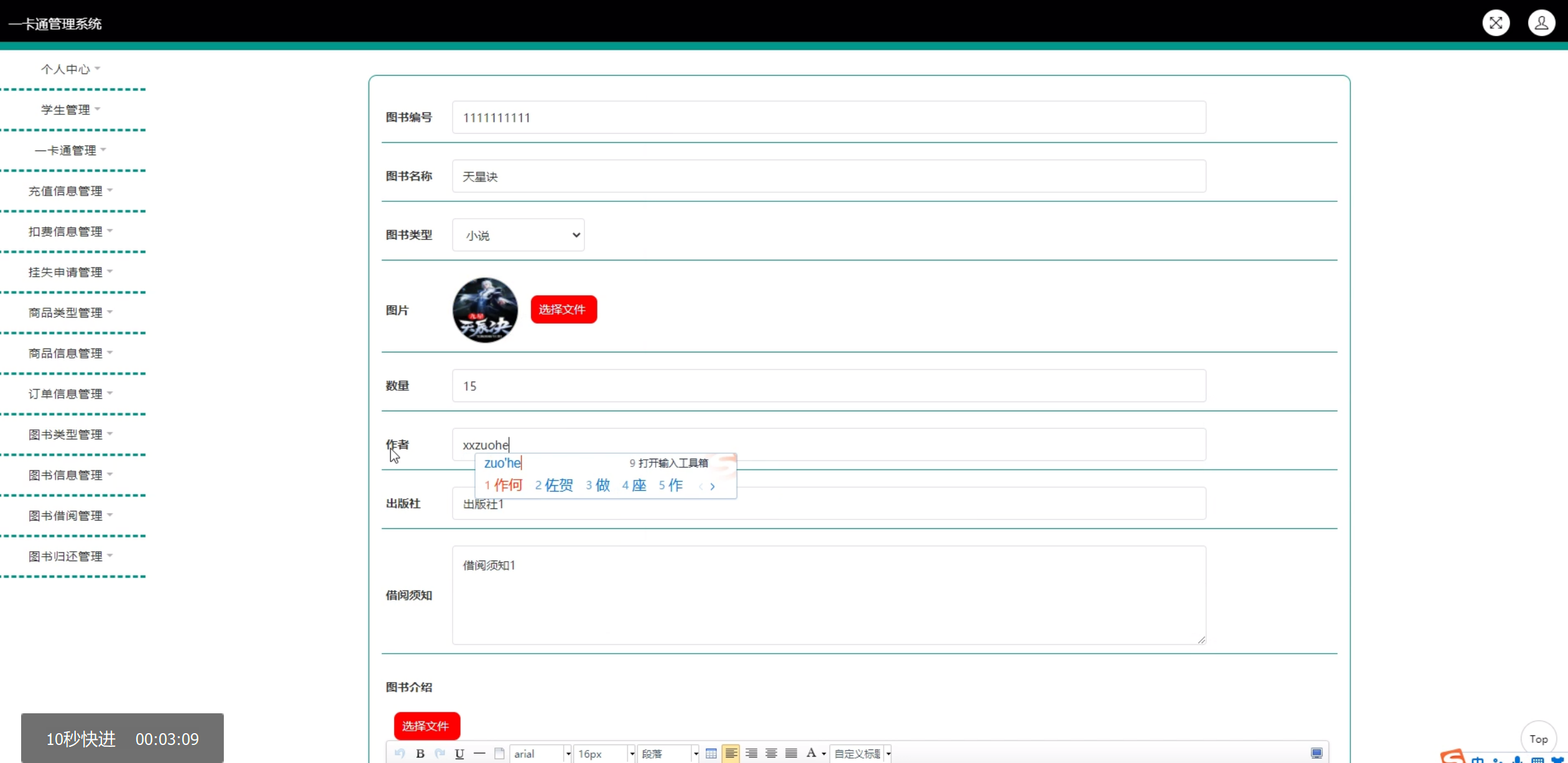Toggle underline formatting in editor toolbar
The image size is (1568, 763).
point(459,754)
